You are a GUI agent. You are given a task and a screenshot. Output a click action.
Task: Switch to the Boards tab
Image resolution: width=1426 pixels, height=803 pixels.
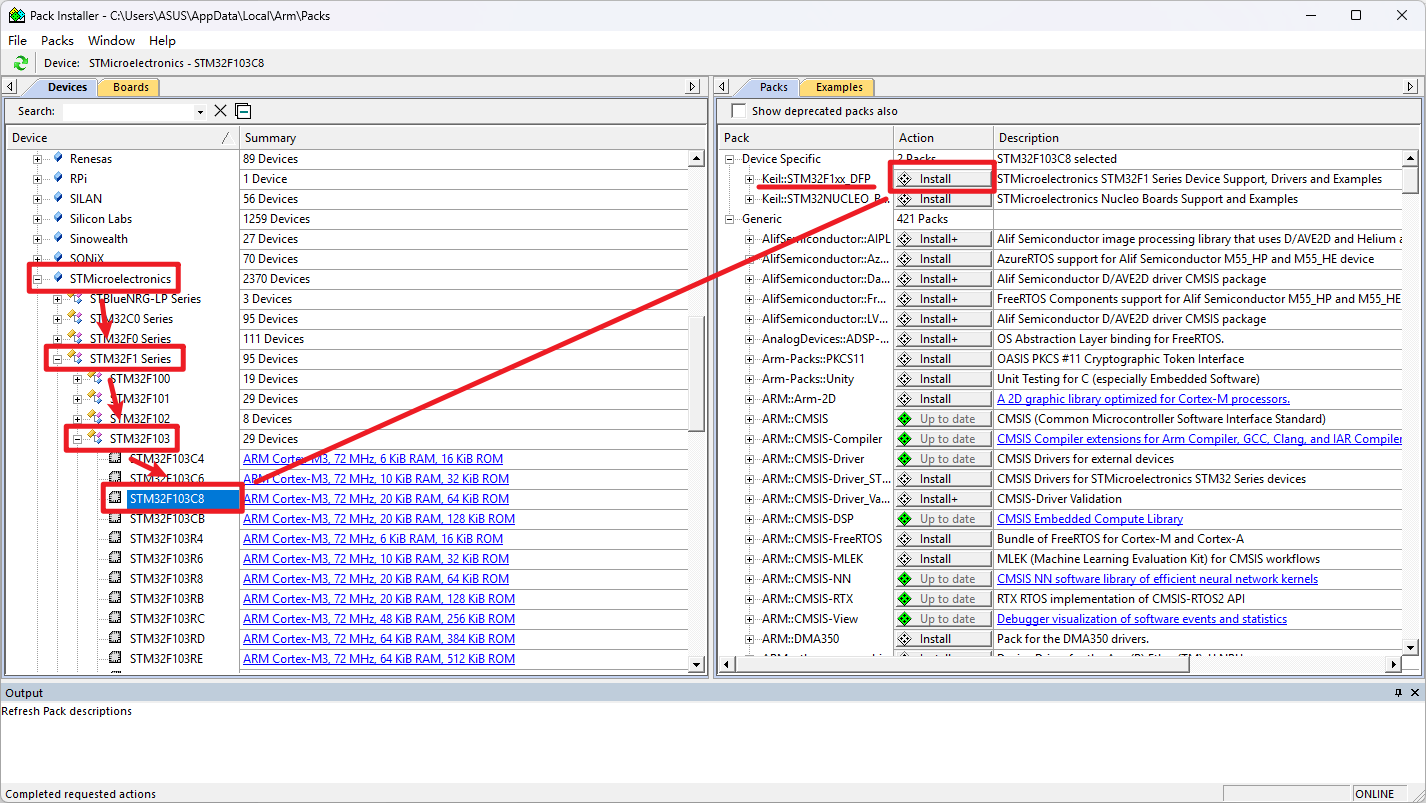[130, 87]
